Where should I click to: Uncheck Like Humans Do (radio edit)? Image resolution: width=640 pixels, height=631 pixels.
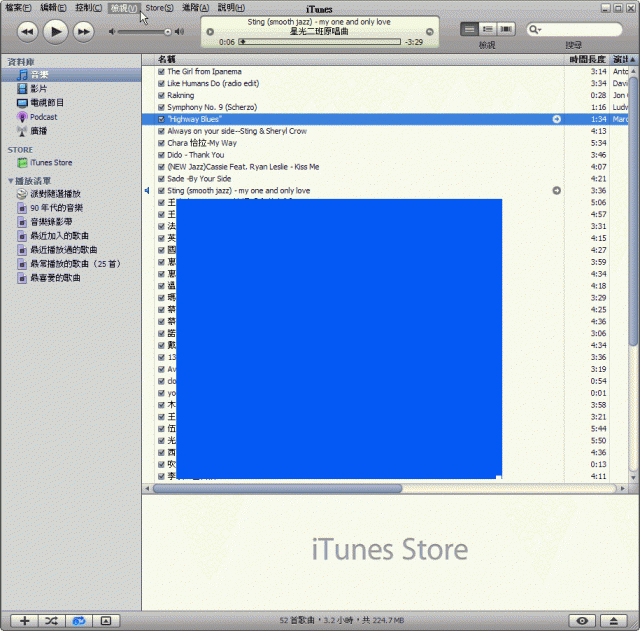point(161,83)
